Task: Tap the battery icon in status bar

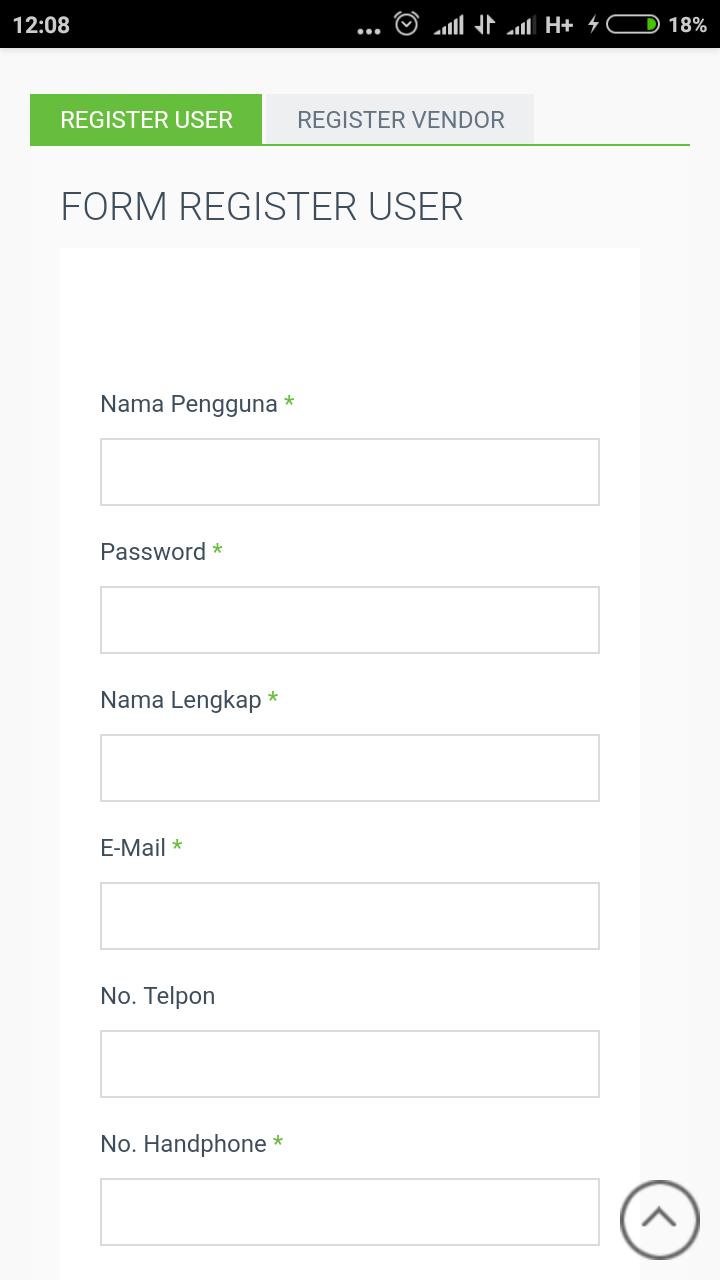Action: [x=632, y=25]
